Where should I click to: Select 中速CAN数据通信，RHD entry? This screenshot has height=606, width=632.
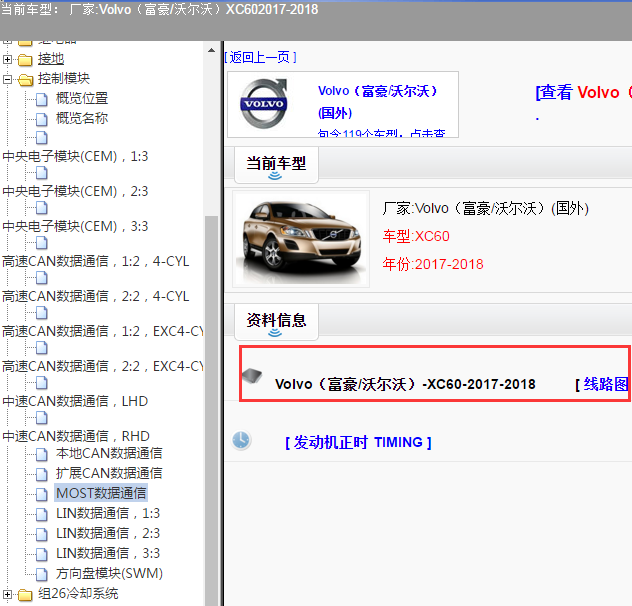[76, 436]
